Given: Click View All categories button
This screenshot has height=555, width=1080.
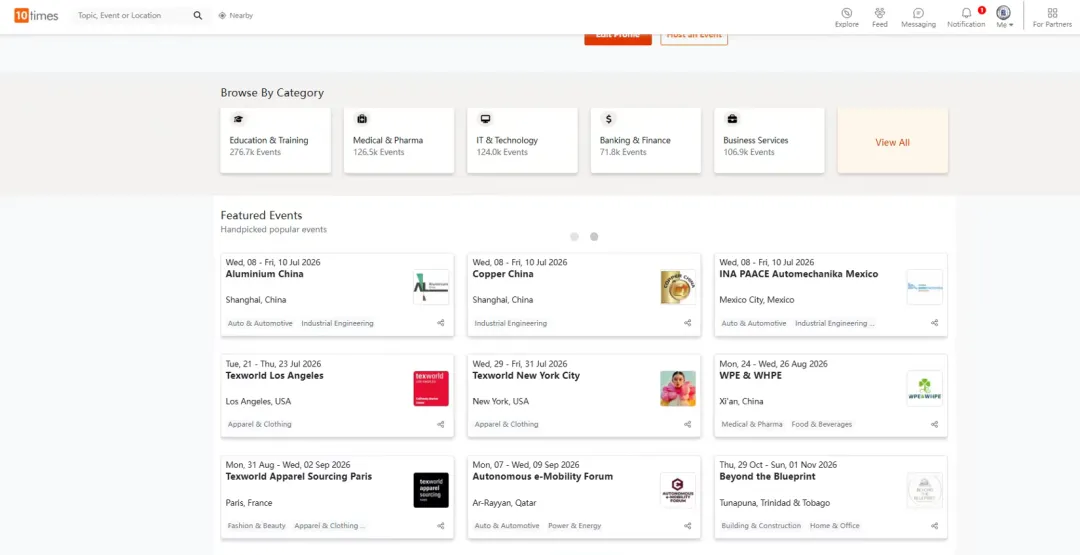Looking at the screenshot, I should [x=892, y=142].
